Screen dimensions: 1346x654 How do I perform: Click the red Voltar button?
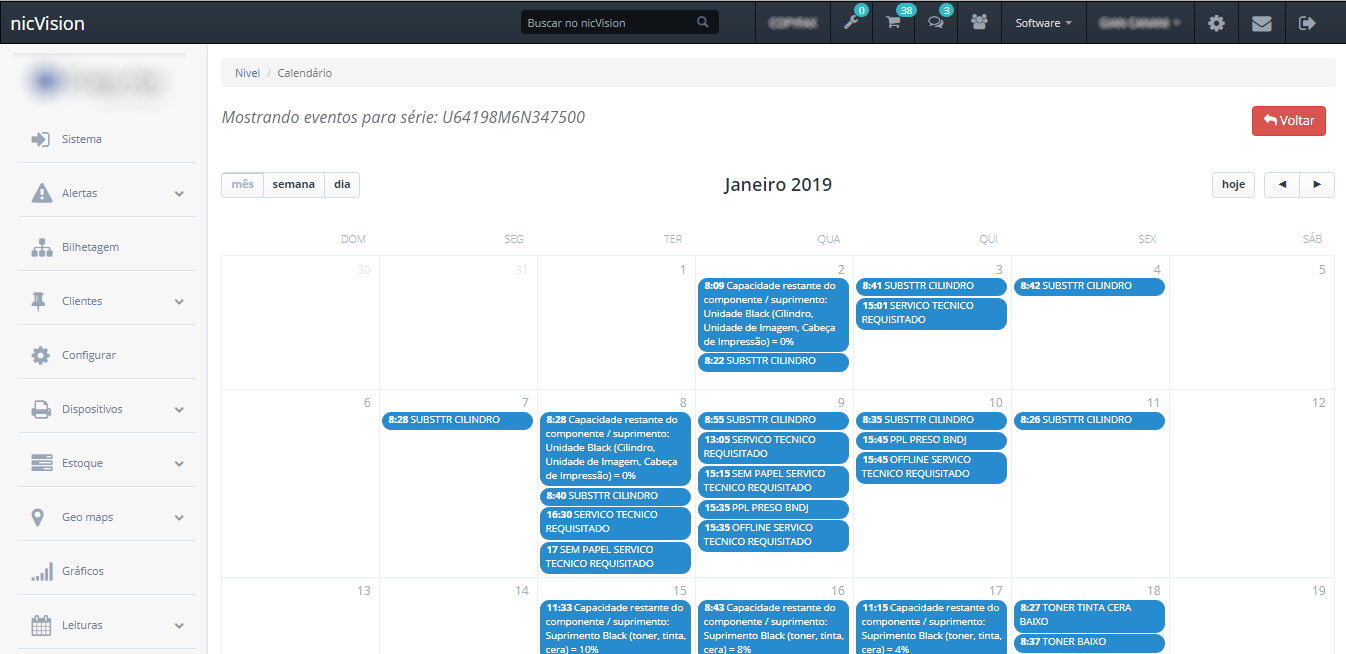coord(1288,120)
